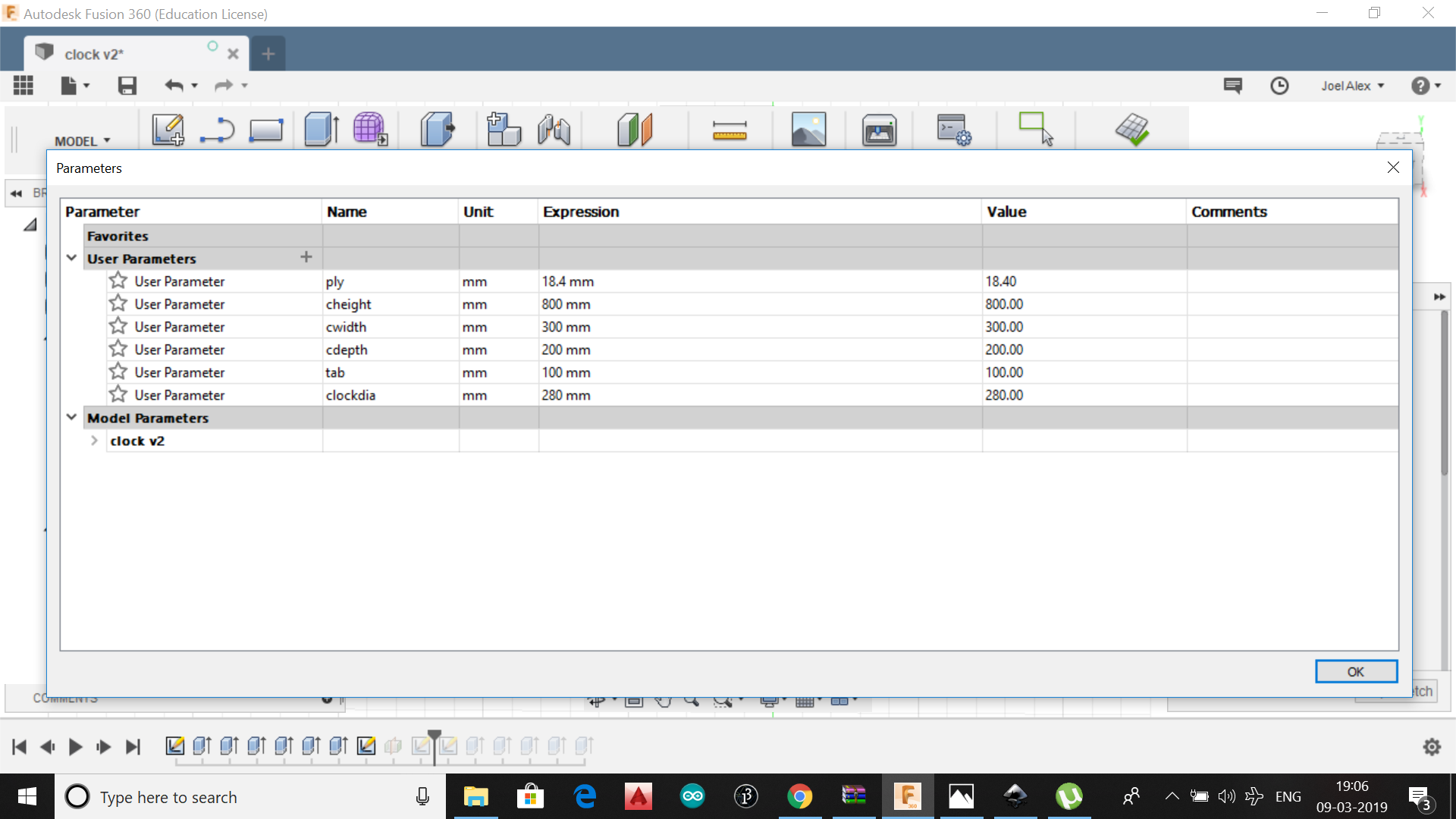1456x819 pixels.
Task: Click the Create Sketch toolbar icon
Action: (168, 130)
